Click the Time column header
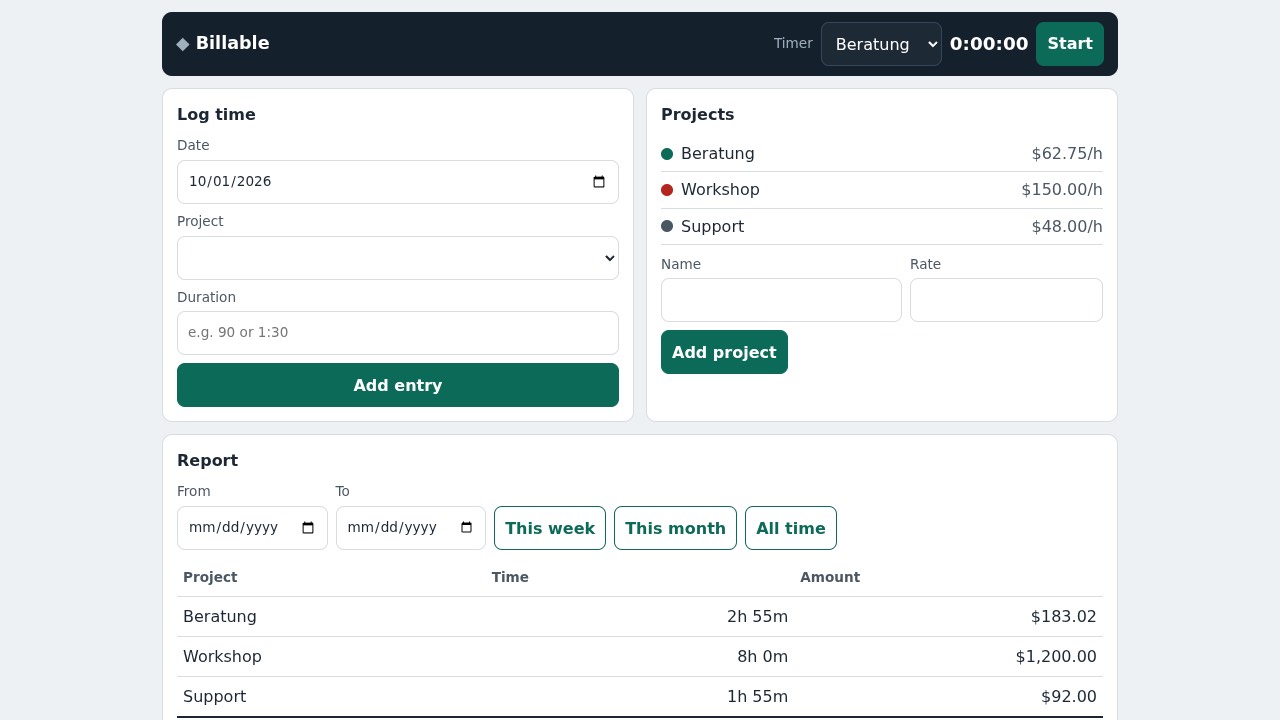Screen dimensions: 1280x720 pyautogui.click(x=510, y=577)
